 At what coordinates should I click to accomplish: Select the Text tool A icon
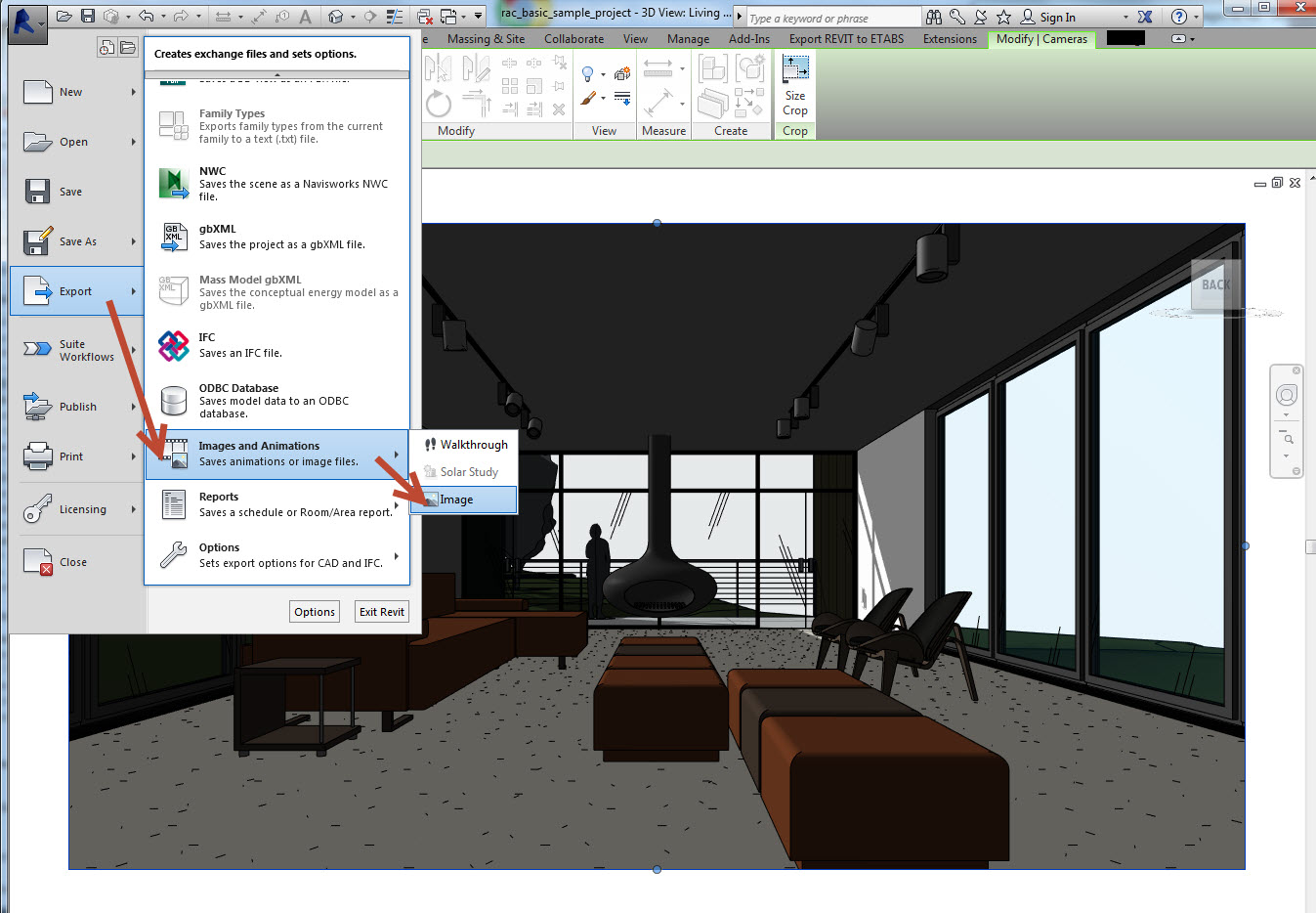pyautogui.click(x=305, y=16)
